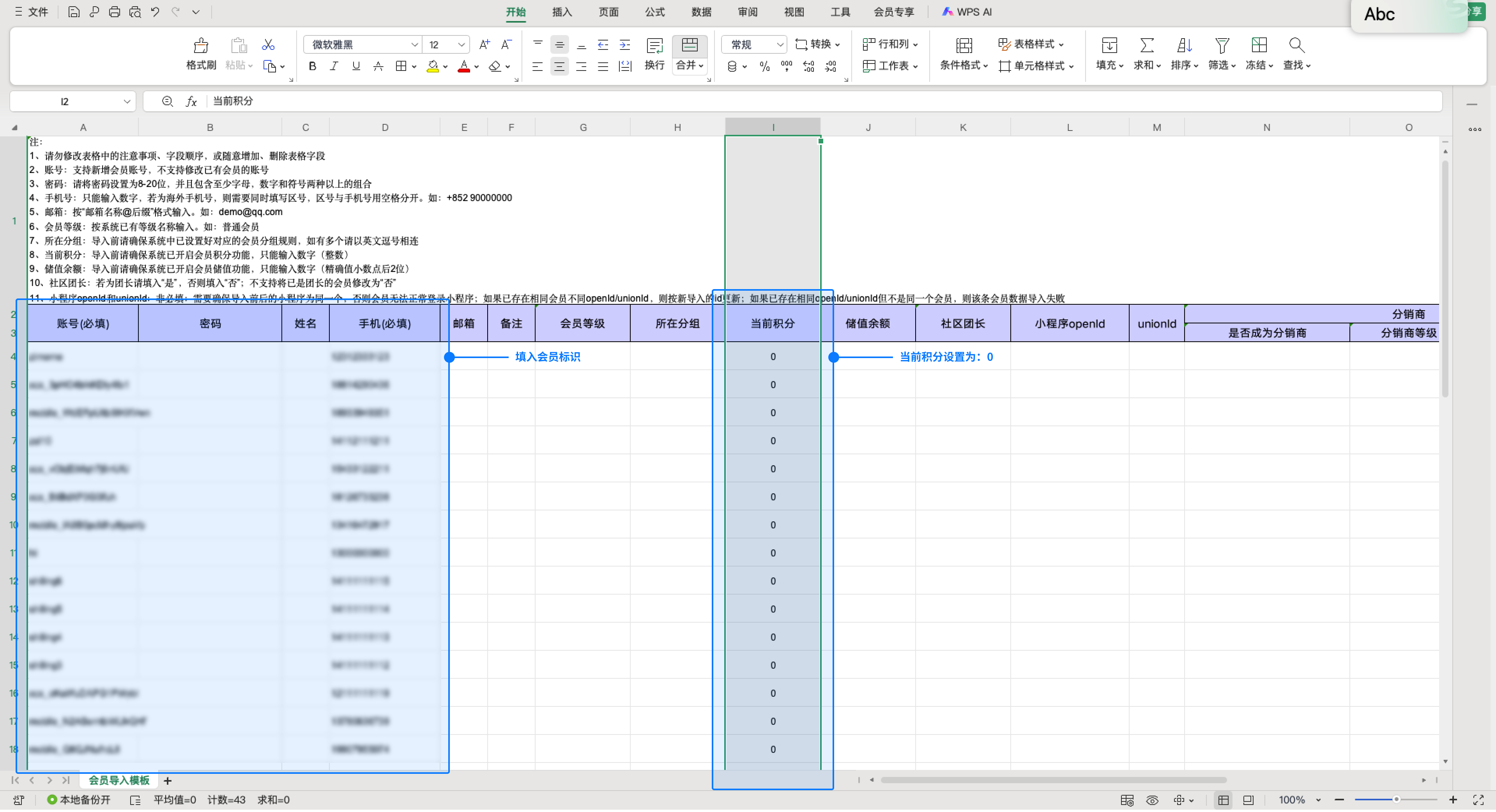Toggle Bold formatting

pos(313,66)
